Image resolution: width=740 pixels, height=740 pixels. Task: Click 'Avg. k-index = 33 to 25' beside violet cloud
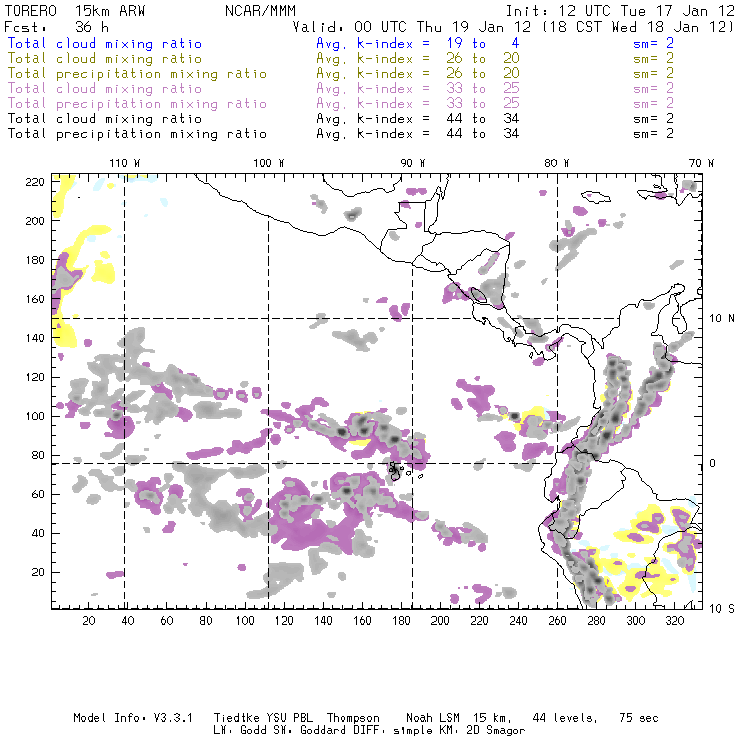[x=418, y=89]
